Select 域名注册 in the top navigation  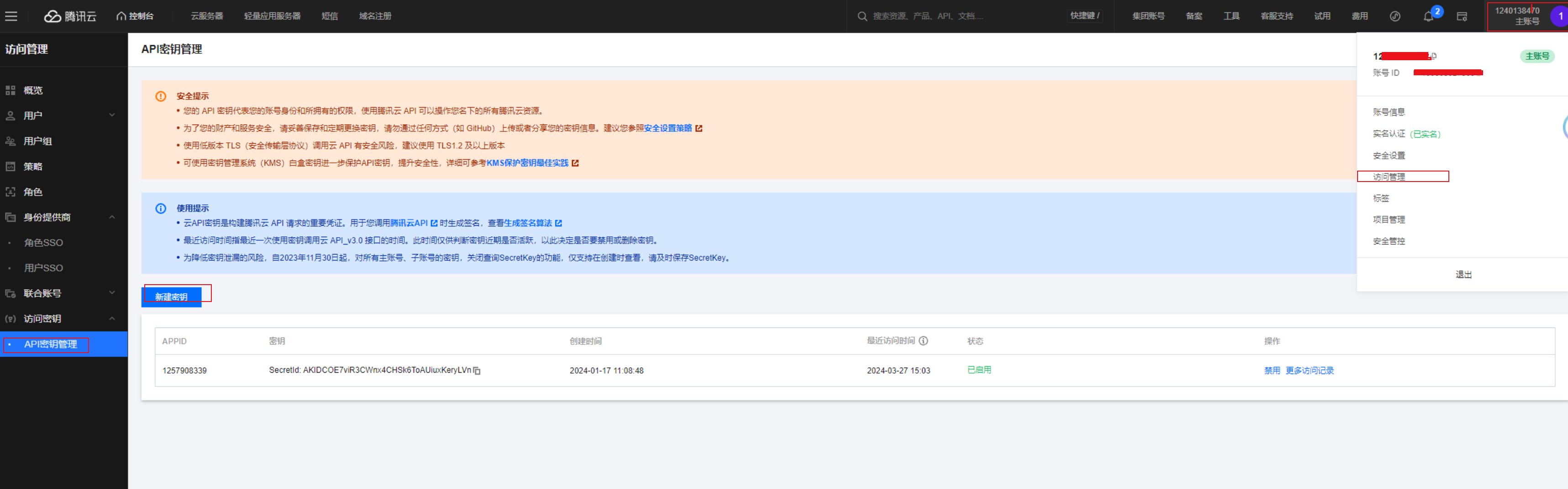coord(375,16)
